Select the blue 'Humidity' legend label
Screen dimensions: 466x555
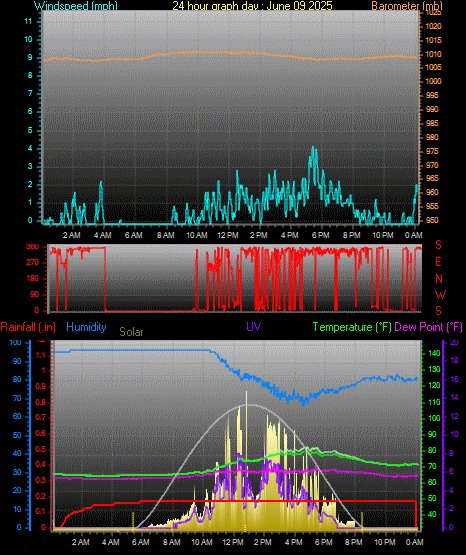click(x=86, y=327)
